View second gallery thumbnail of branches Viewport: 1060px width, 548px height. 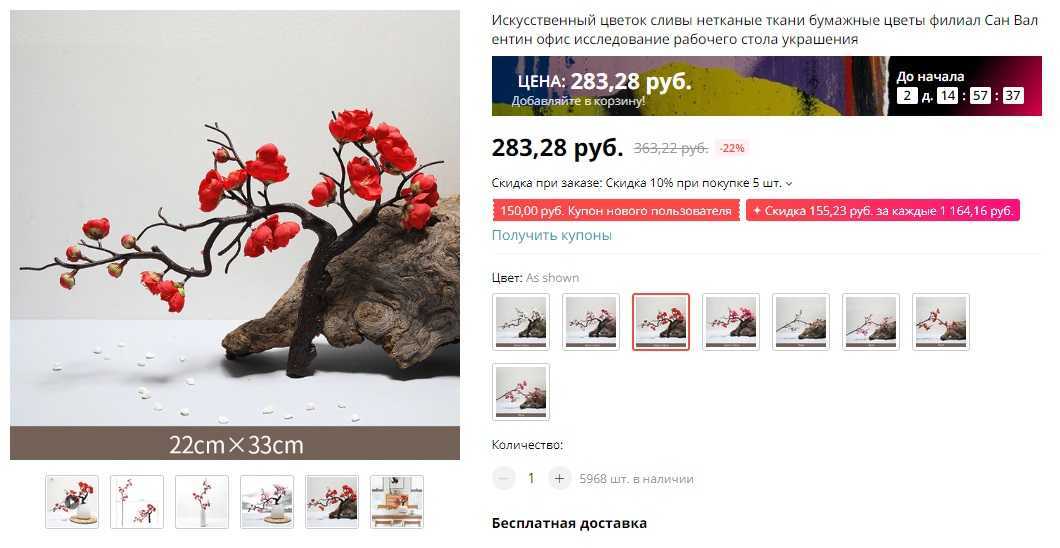[137, 501]
